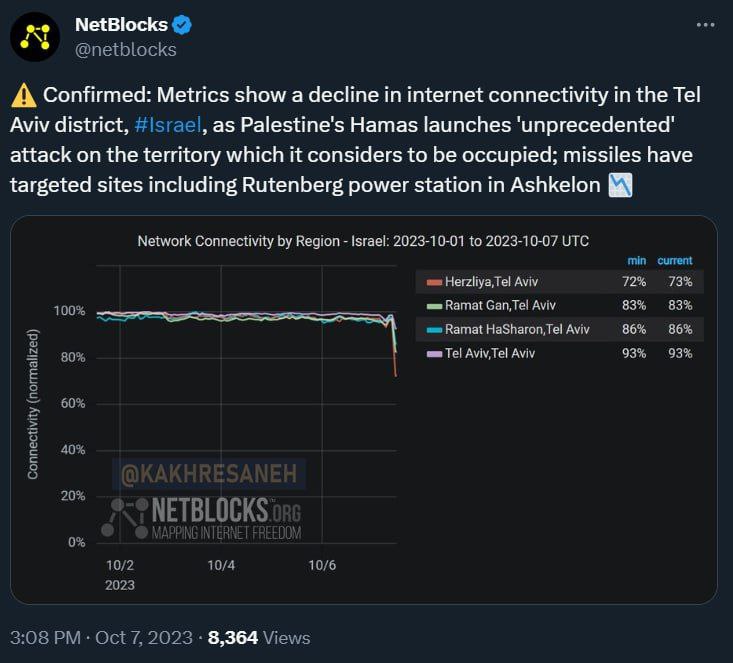
Task: Click the Ramat Gan green legend marker
Action: click(x=432, y=306)
